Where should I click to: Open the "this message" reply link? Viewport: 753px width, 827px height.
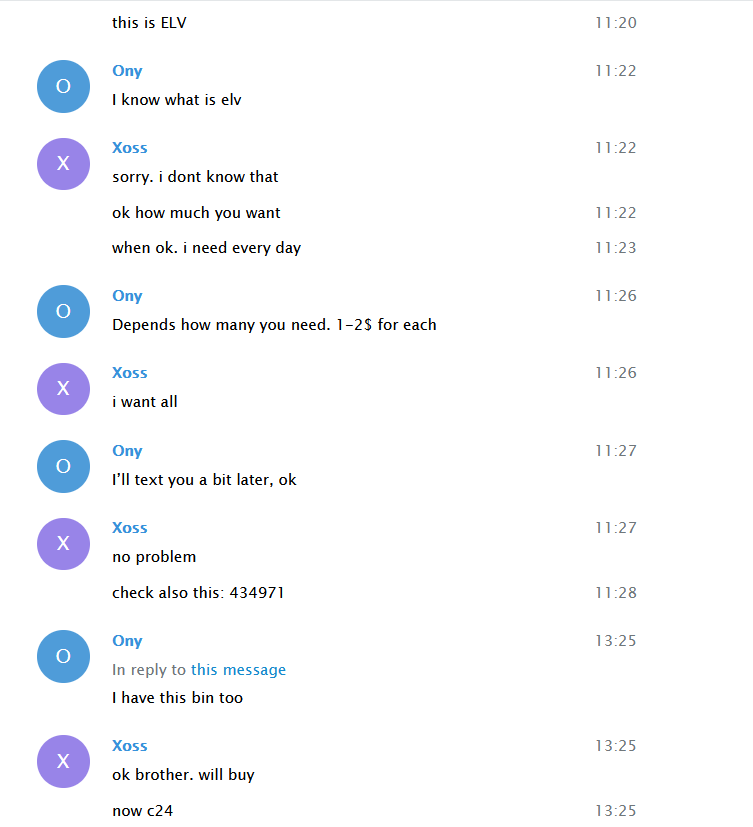point(238,670)
